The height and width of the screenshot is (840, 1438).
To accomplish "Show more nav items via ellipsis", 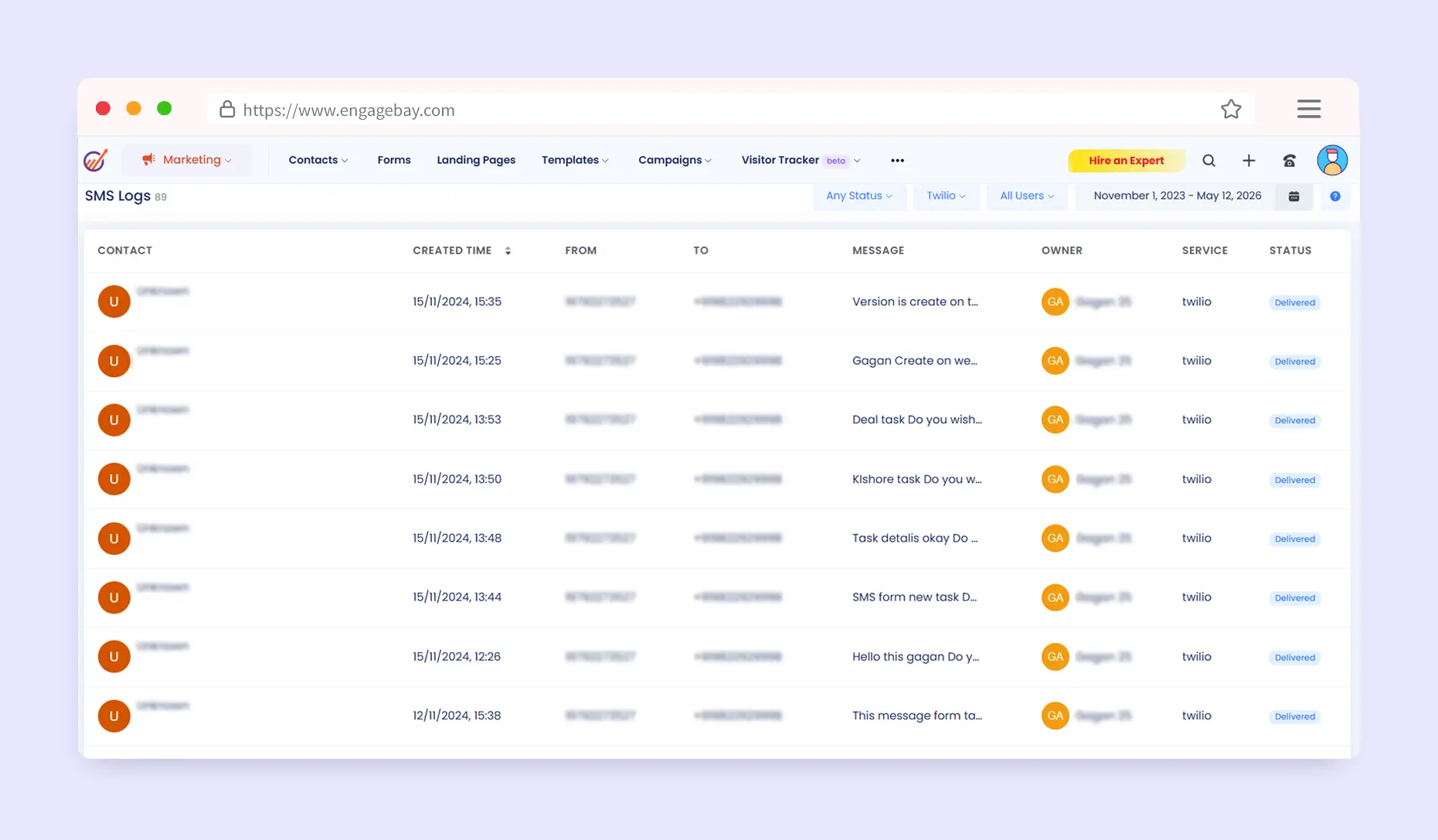I will (x=897, y=161).
